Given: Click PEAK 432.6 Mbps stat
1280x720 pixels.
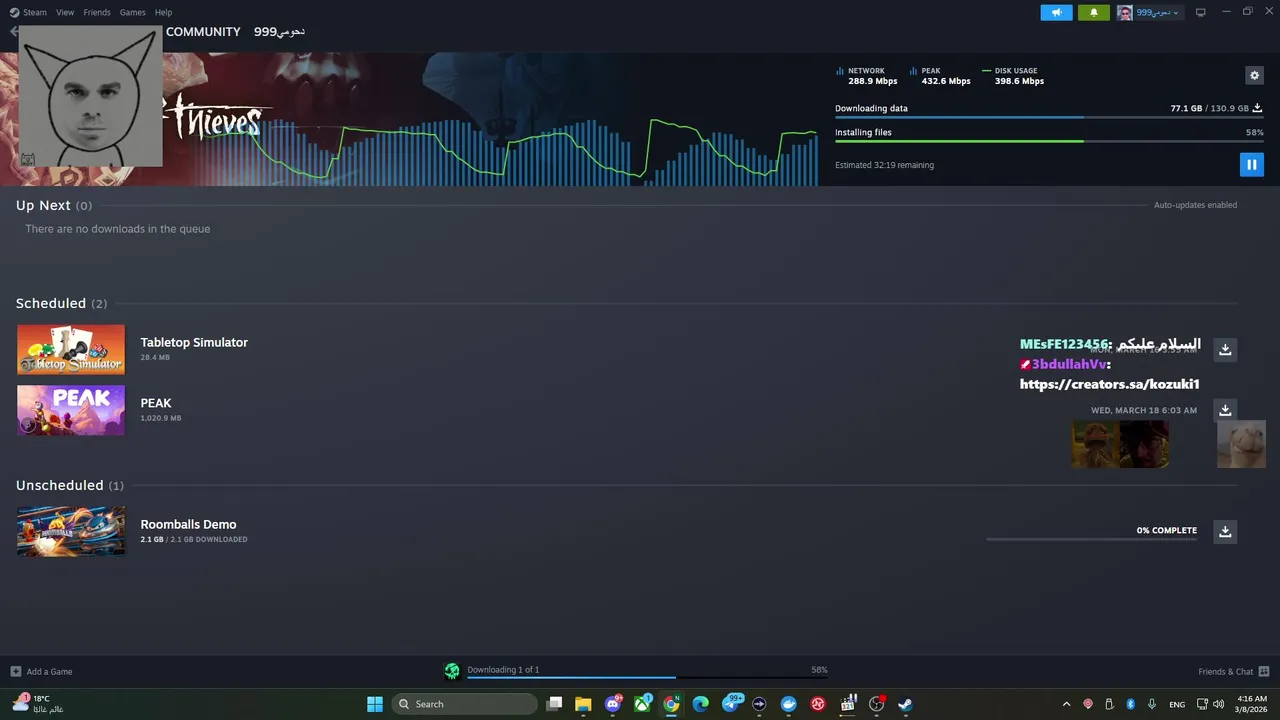Looking at the screenshot, I should [941, 76].
